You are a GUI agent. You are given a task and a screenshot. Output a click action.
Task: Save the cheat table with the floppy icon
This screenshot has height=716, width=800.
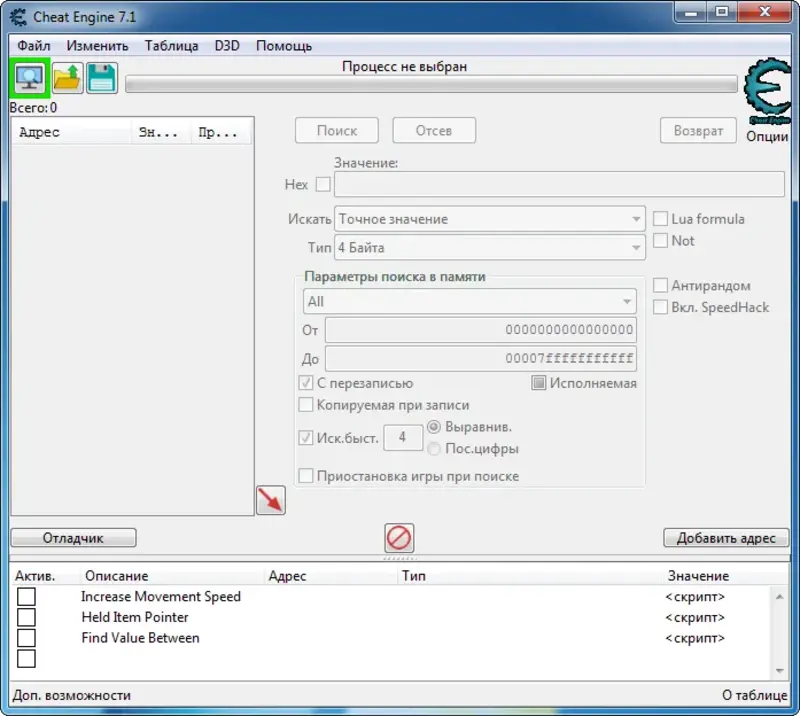[101, 77]
